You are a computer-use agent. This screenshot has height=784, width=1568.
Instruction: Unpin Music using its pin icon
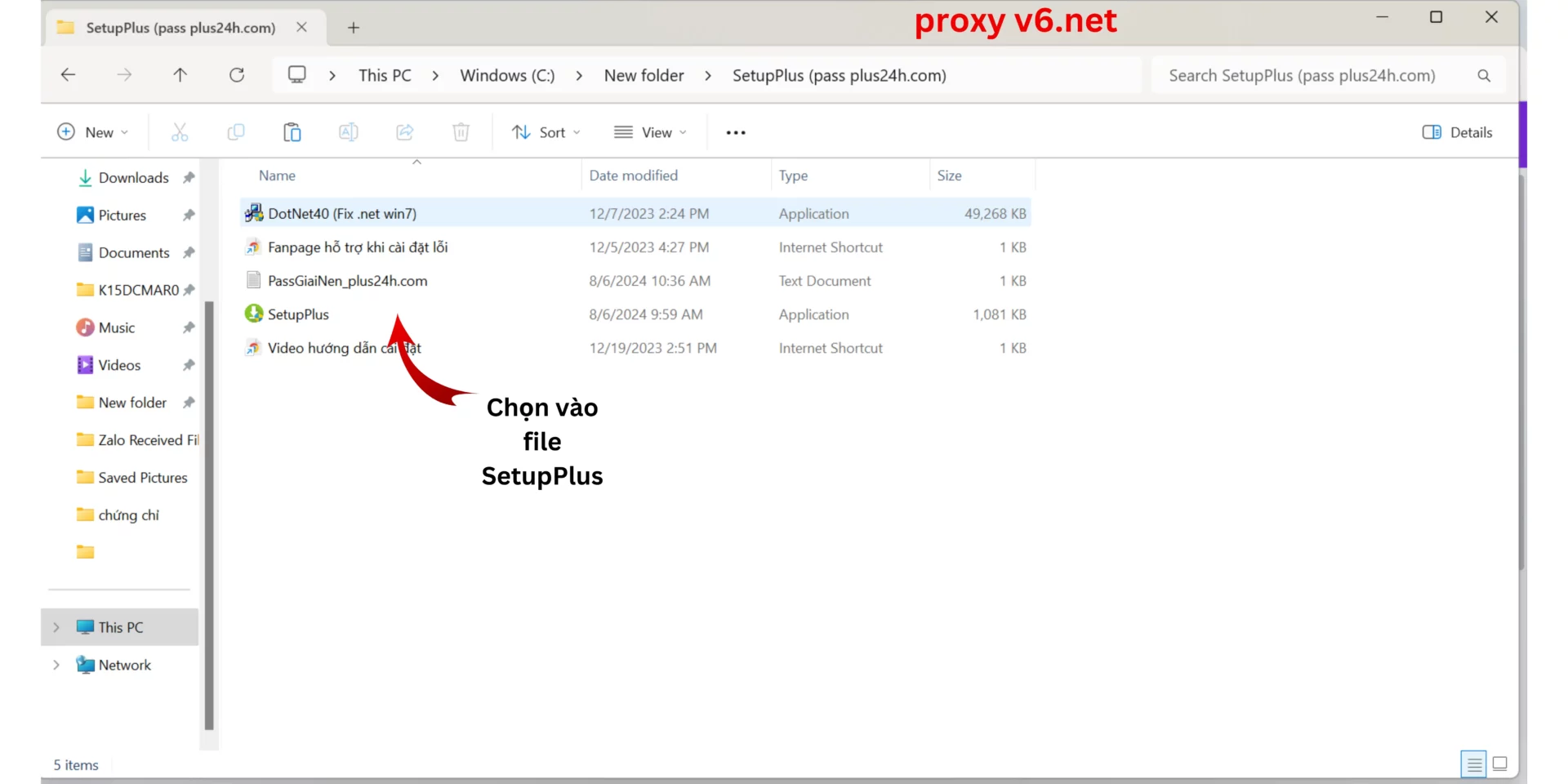click(x=189, y=327)
